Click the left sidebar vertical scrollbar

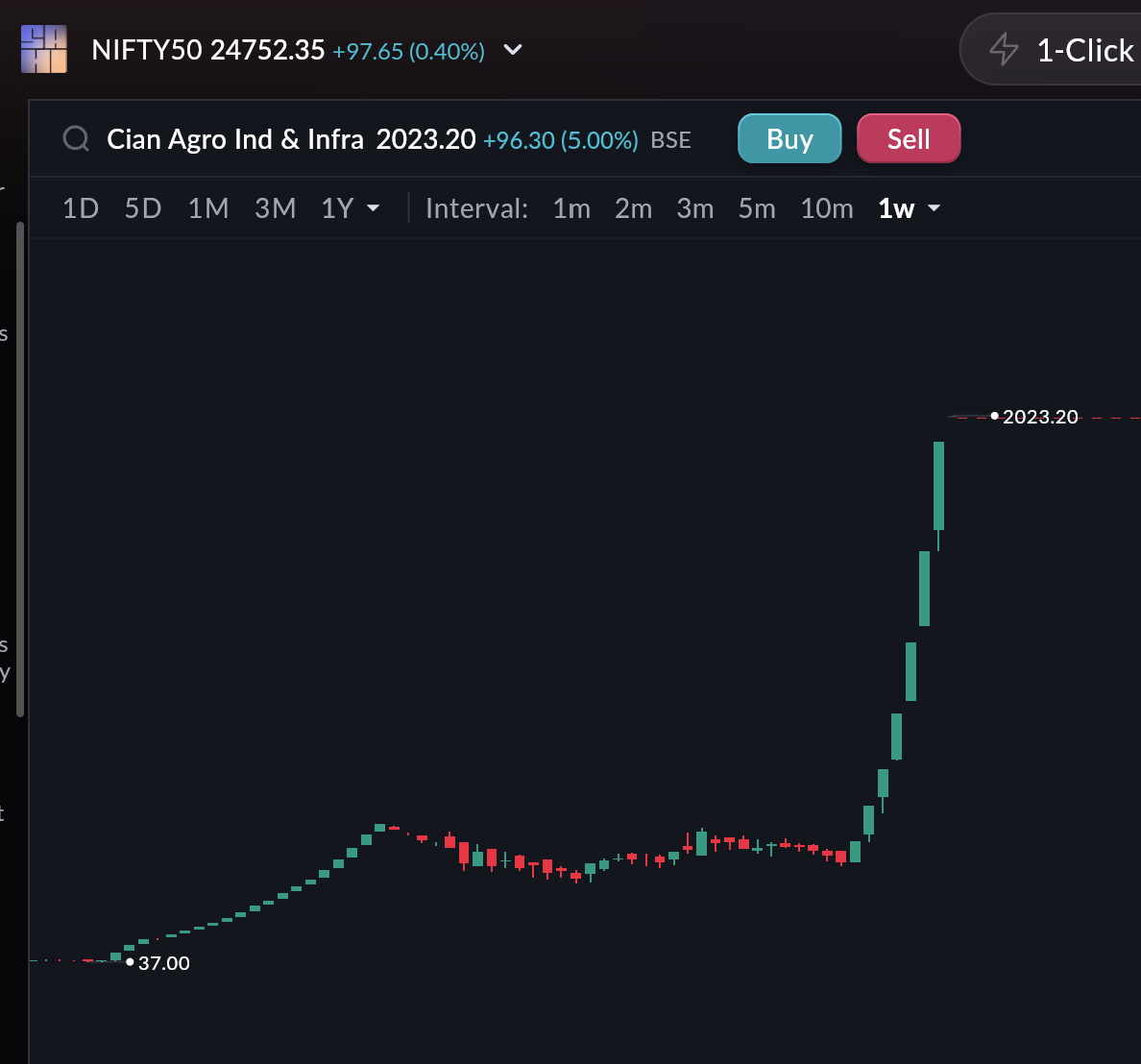coord(20,469)
